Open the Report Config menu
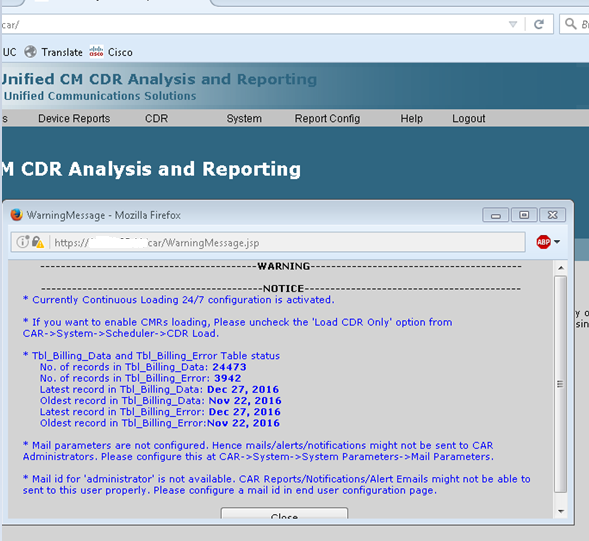The height and width of the screenshot is (541, 589). tap(327, 119)
